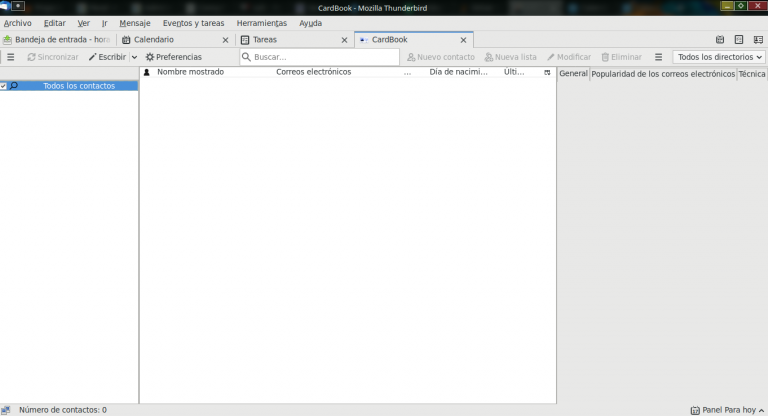Open the Editar menu
The height and width of the screenshot is (416, 768).
(x=54, y=23)
